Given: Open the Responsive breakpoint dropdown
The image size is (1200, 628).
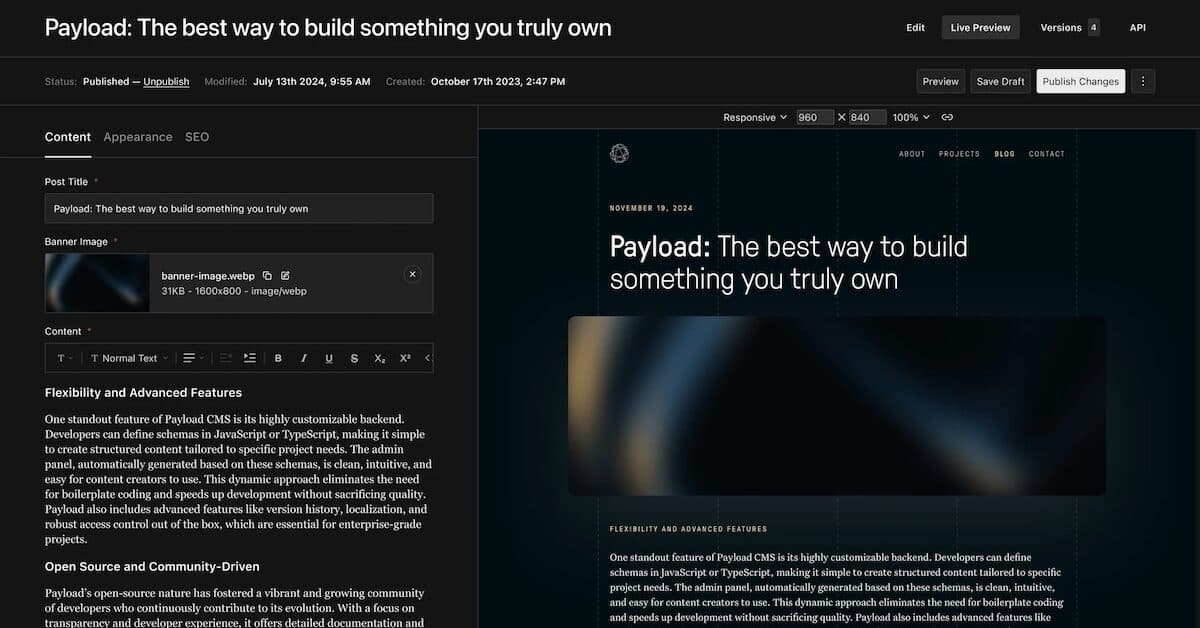Looking at the screenshot, I should 755,117.
